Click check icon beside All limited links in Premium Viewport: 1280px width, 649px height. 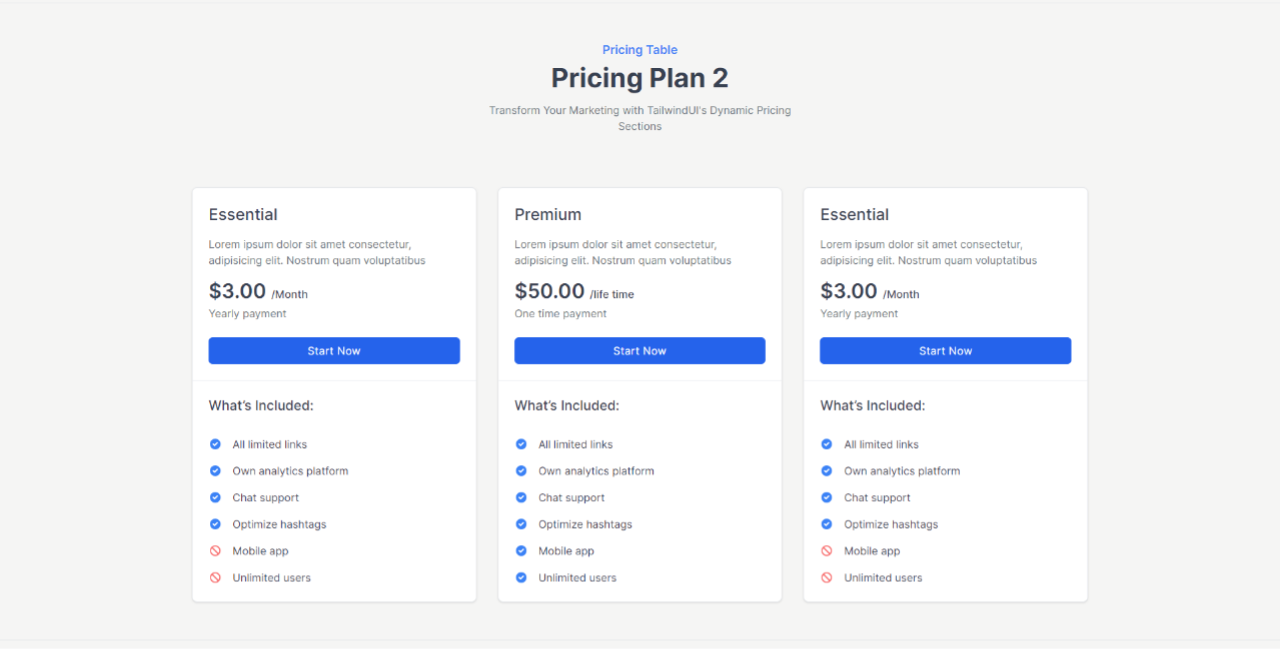(x=521, y=445)
